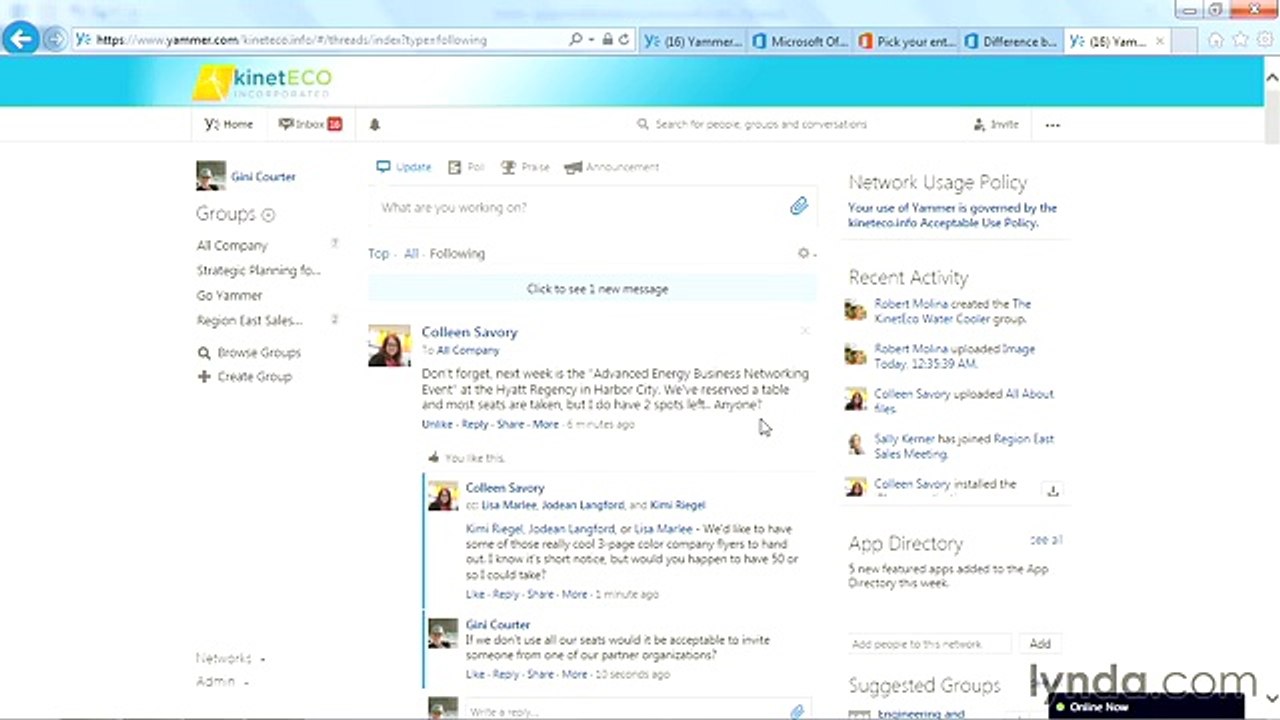The width and height of the screenshot is (1280, 720).
Task: Open the feed settings gear dropdown
Action: (806, 254)
